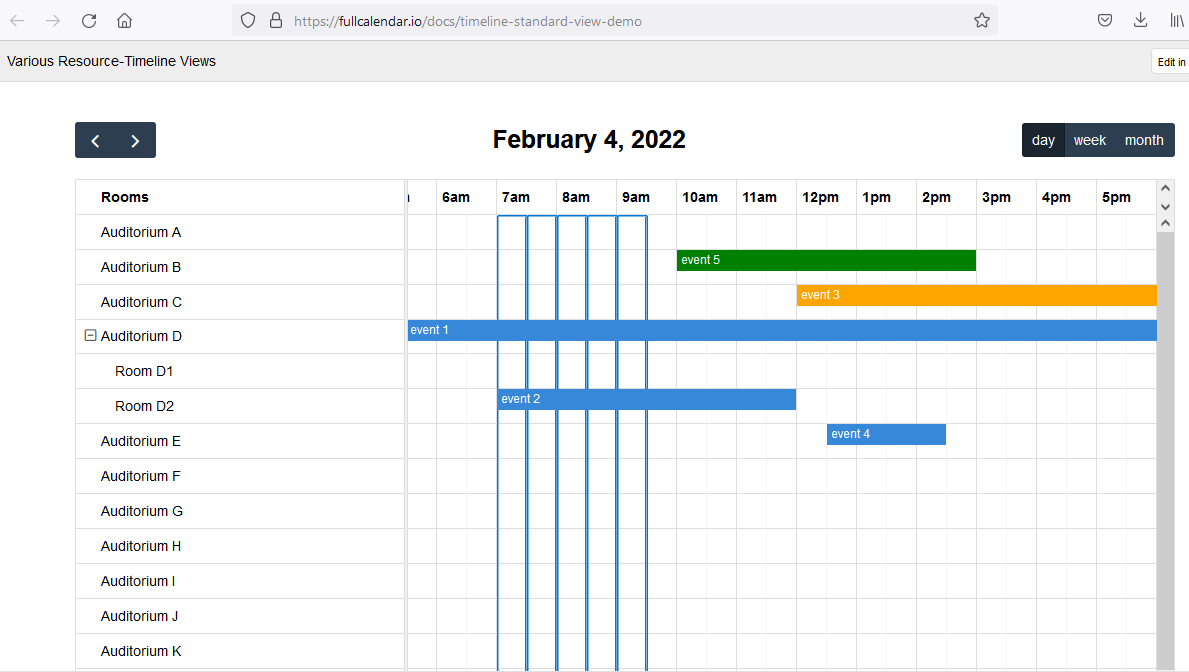Click the browser forward arrow
Viewport: 1189px width, 672px height.
52,20
